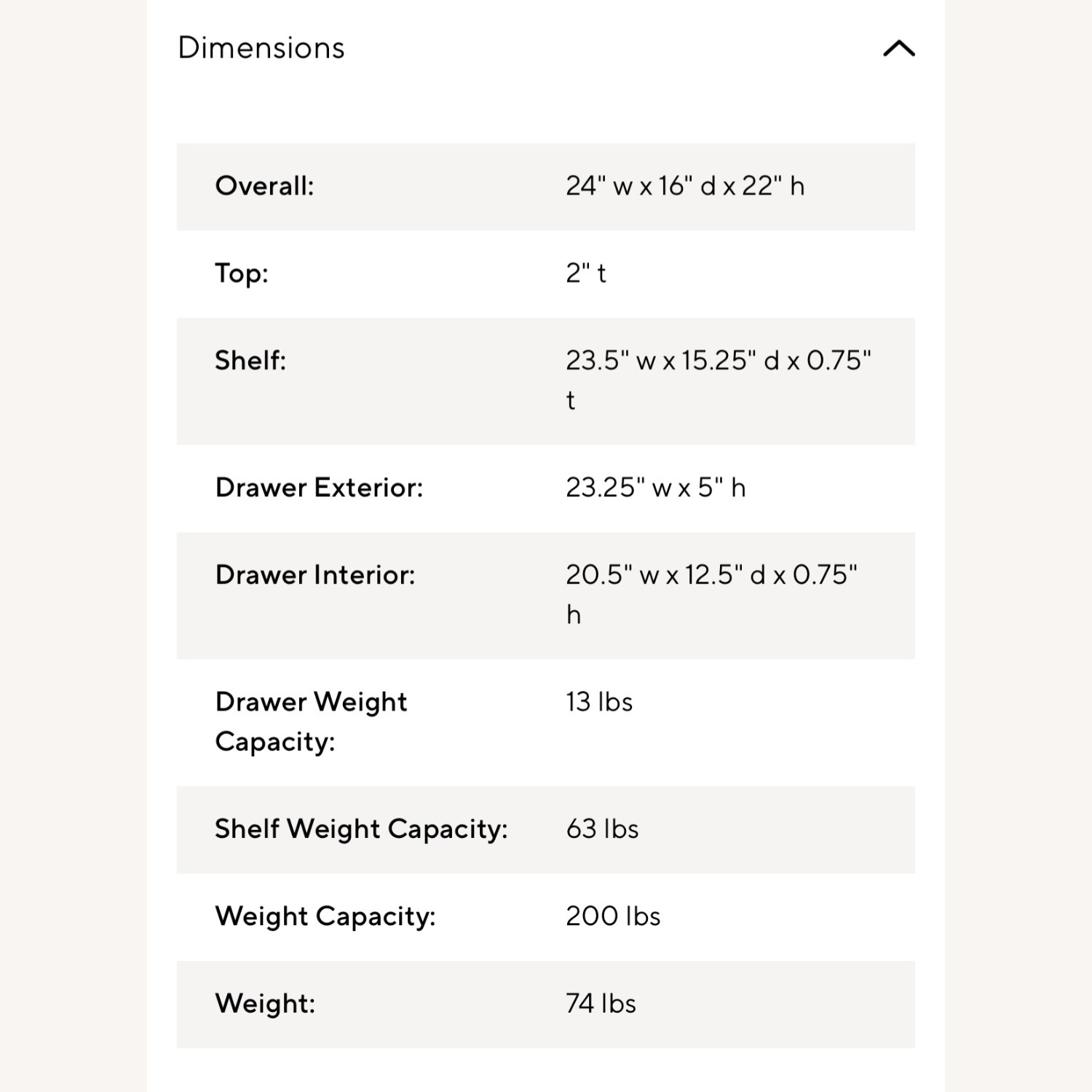The height and width of the screenshot is (1092, 1092).
Task: Click the 63 lbs value
Action: point(602,829)
